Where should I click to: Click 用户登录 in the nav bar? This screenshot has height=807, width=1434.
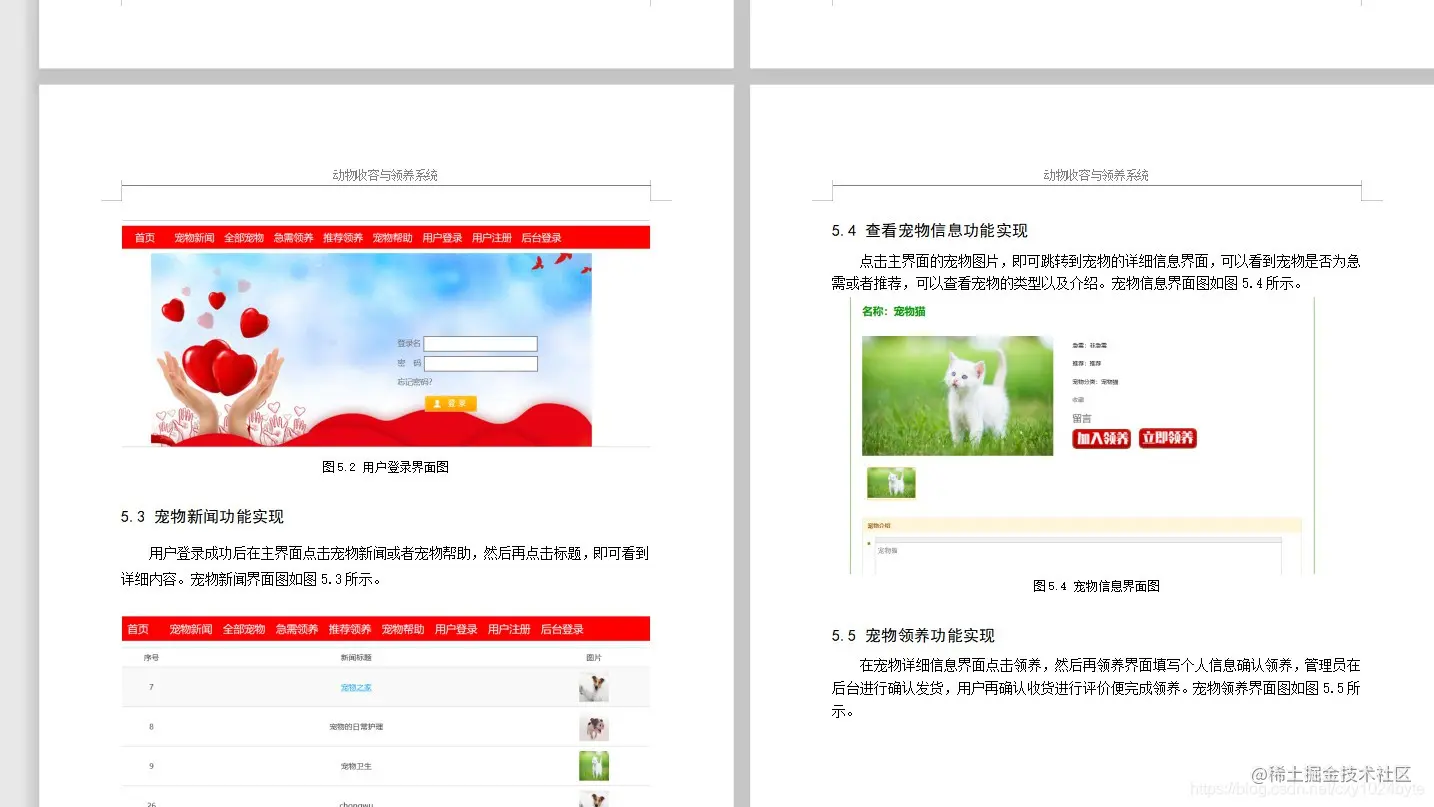coord(441,237)
